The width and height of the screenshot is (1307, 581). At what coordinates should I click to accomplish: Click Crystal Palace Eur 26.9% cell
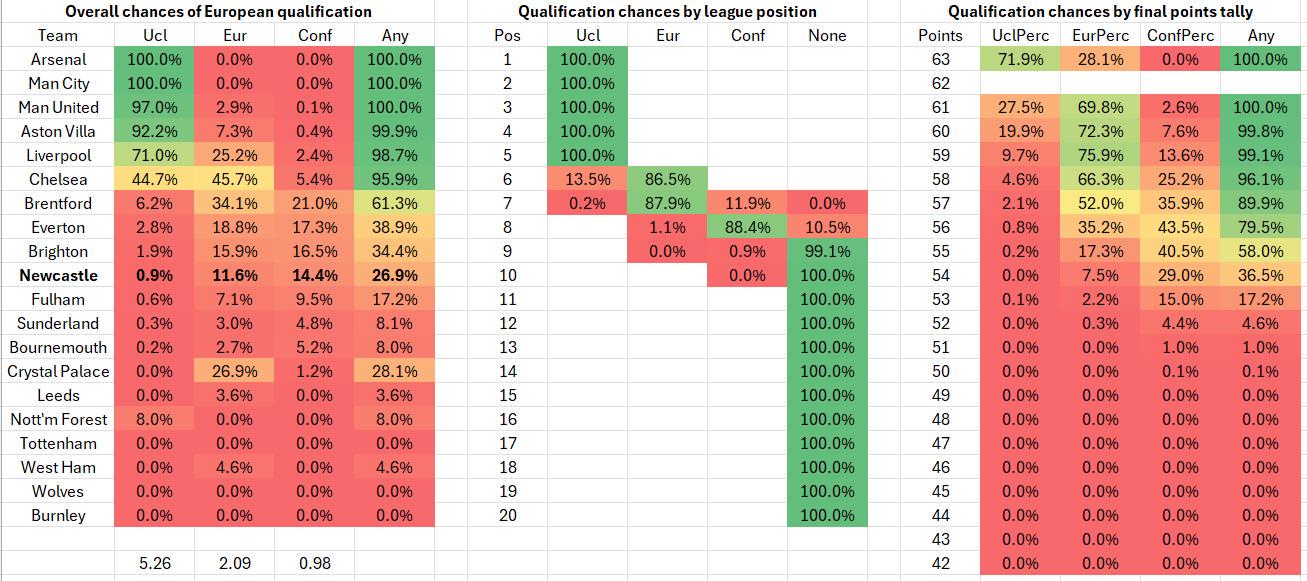pos(235,371)
